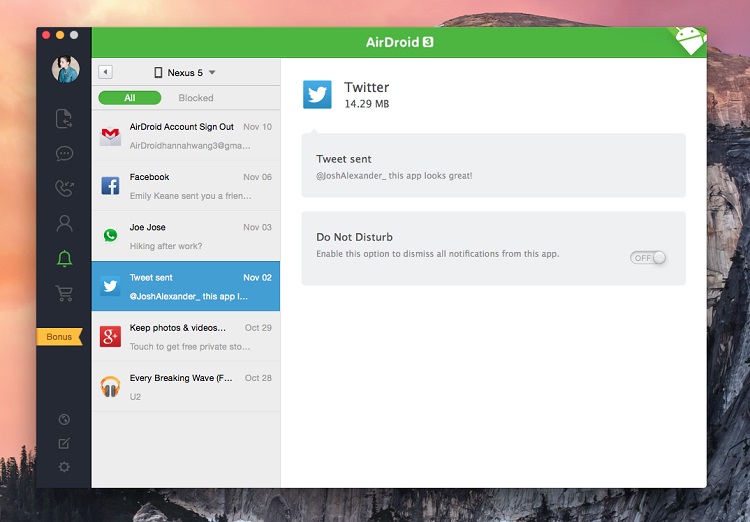The height and width of the screenshot is (522, 750).
Task: Click the Tweet sent message card
Action: click(x=493, y=166)
